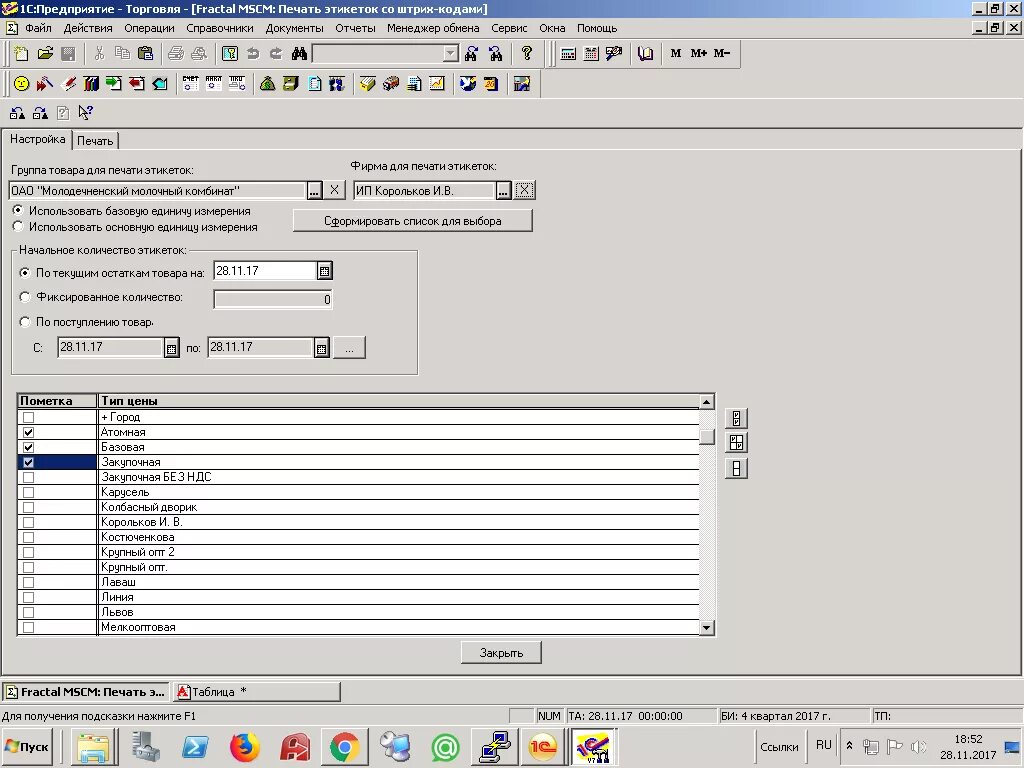Open the Calculator toolbar icon
Screen dimensions: 1024x768
pyautogui.click(x=568, y=54)
